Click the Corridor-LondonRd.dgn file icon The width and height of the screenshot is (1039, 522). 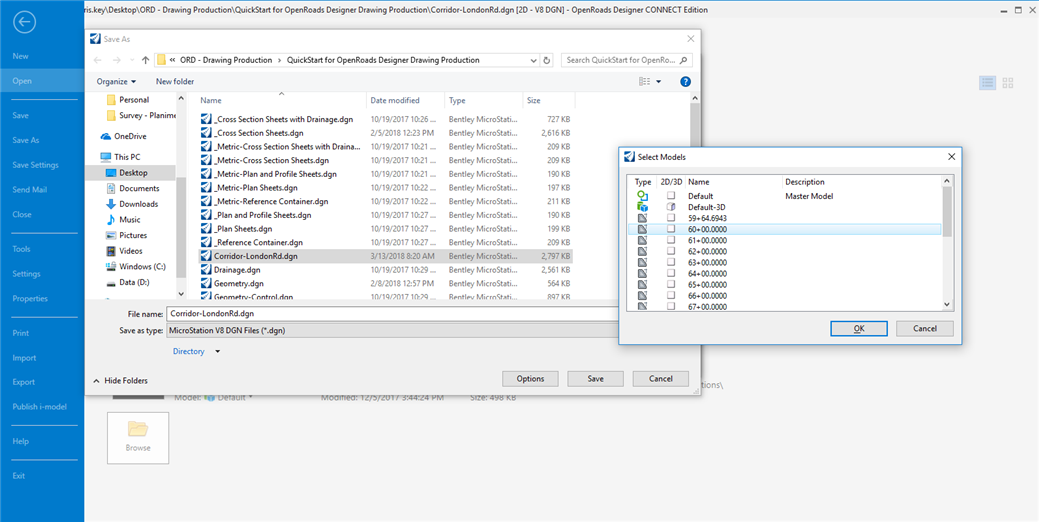point(205,255)
